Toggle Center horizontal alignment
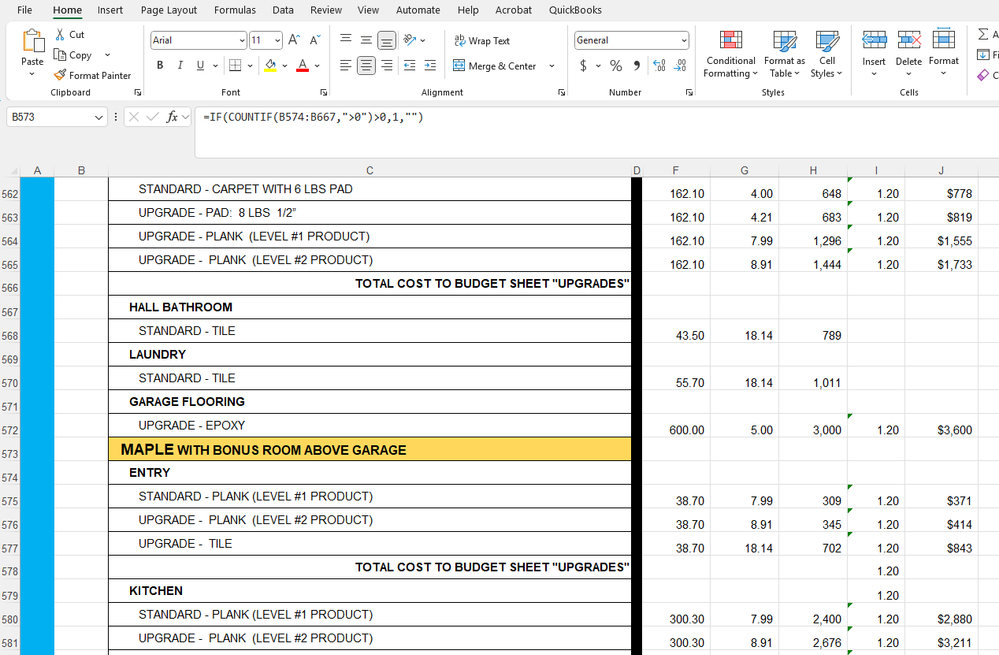Screen dimensions: 999x655 coord(366,65)
